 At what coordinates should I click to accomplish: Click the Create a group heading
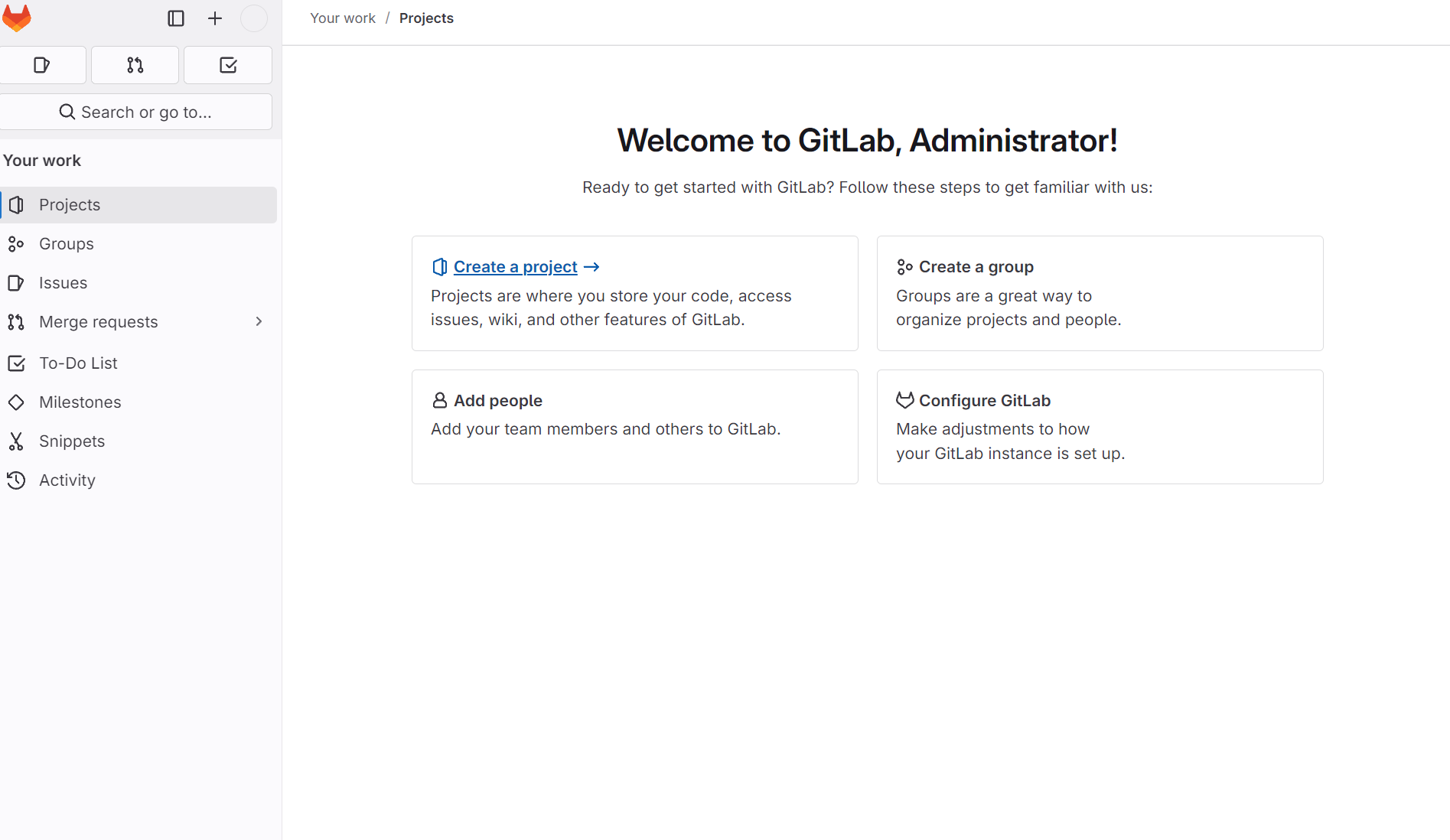(x=976, y=267)
